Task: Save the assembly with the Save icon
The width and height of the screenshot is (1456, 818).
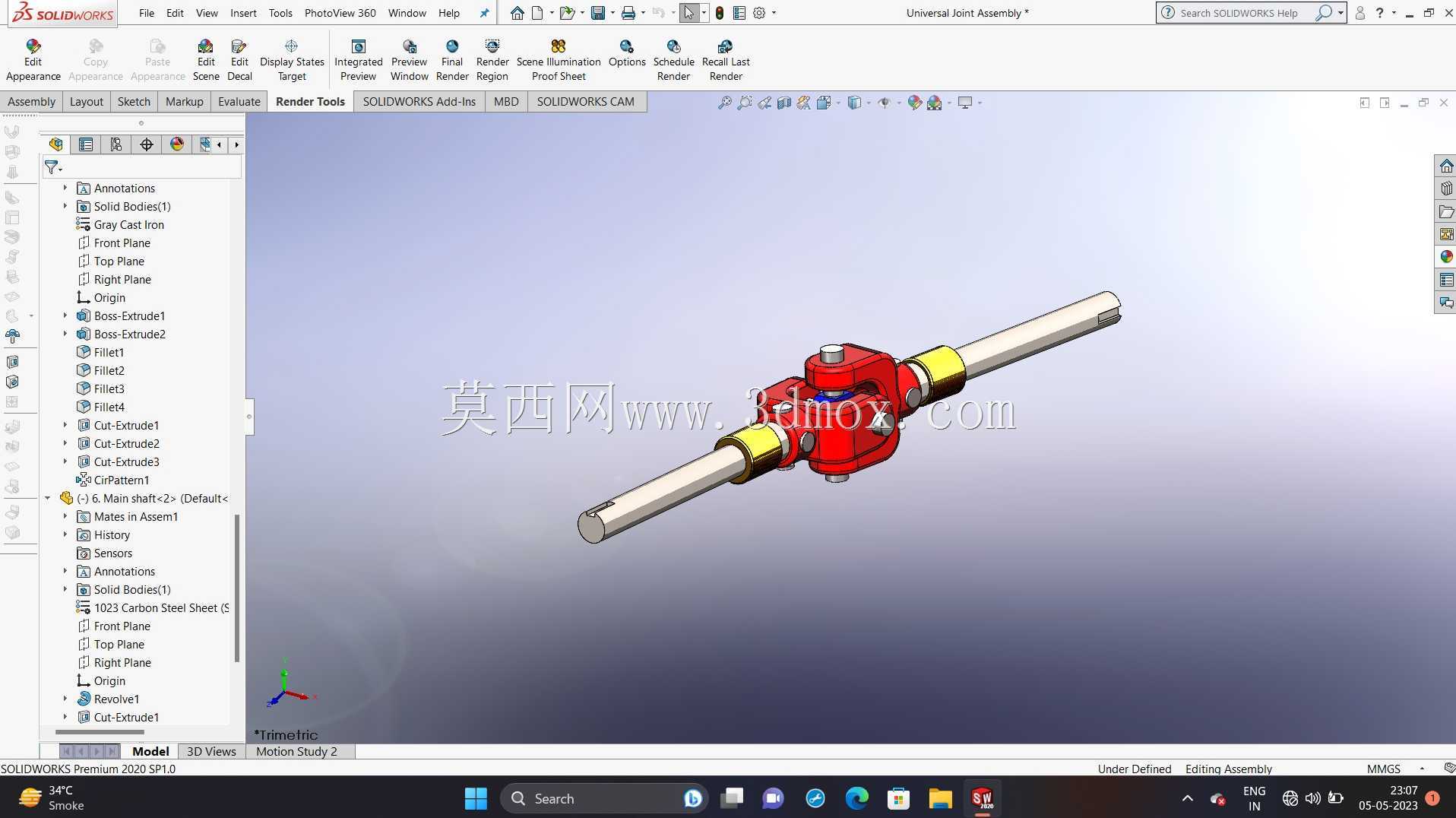Action: (598, 13)
